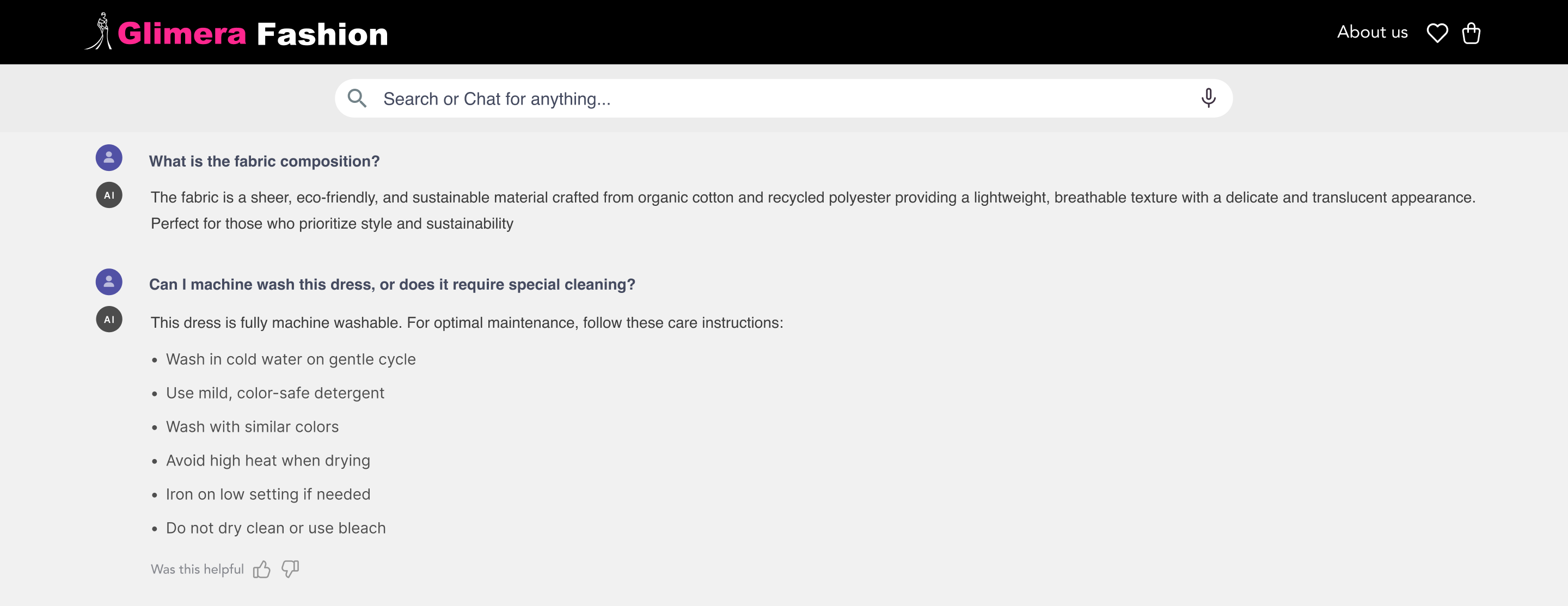Viewport: 1568px width, 606px height.
Task: Open the About us page
Action: (1372, 32)
